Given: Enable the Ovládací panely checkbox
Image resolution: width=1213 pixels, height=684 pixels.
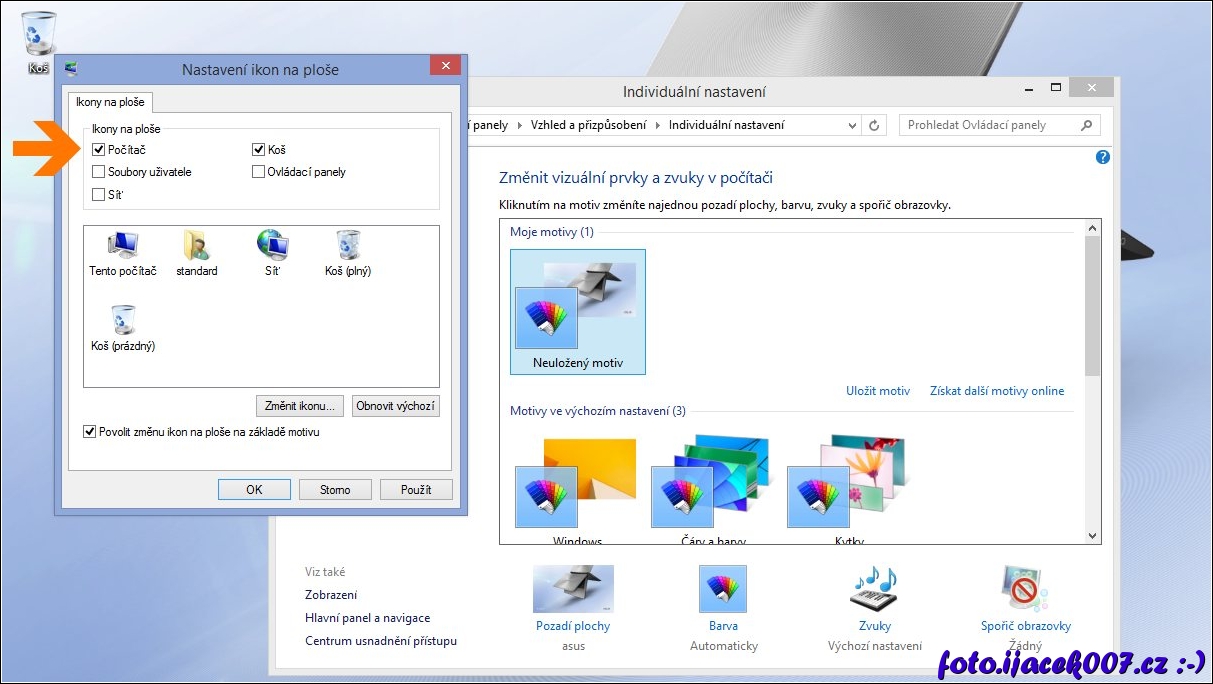Looking at the screenshot, I should pos(259,172).
